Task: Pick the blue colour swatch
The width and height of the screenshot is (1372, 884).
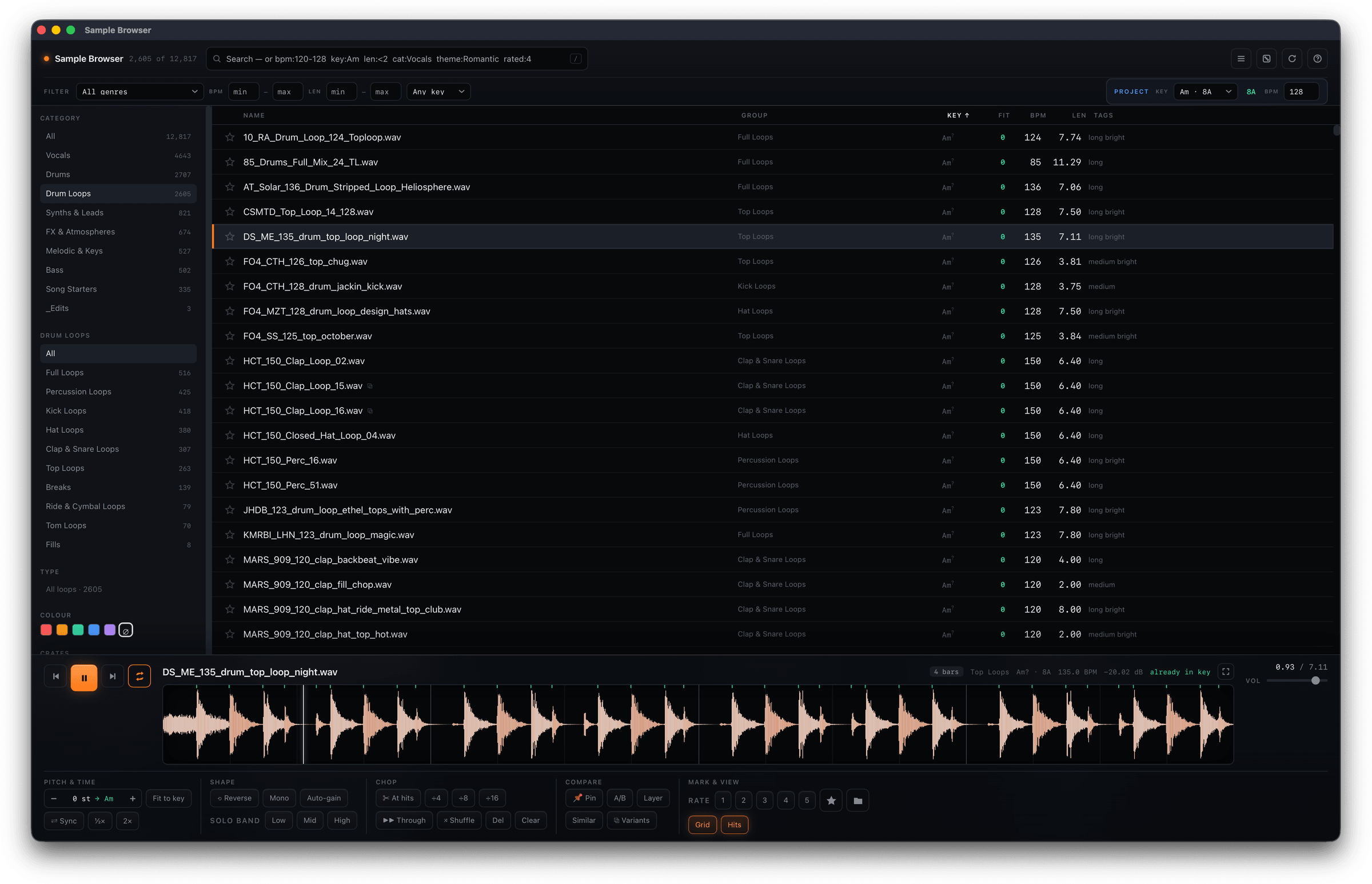Action: click(x=94, y=630)
